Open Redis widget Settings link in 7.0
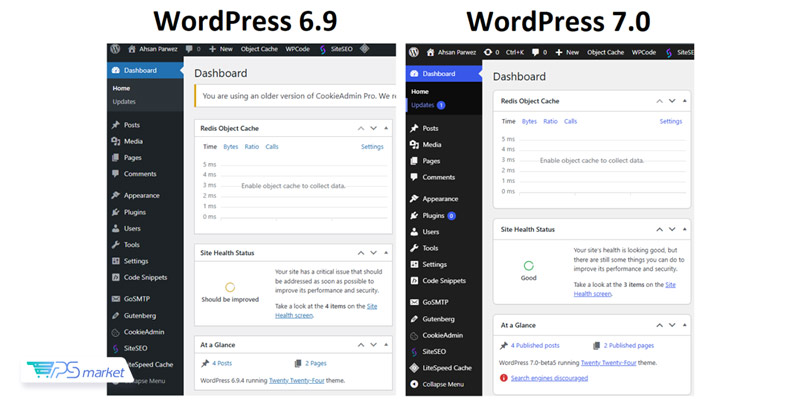Viewport: 800px width, 400px height. coord(671,121)
